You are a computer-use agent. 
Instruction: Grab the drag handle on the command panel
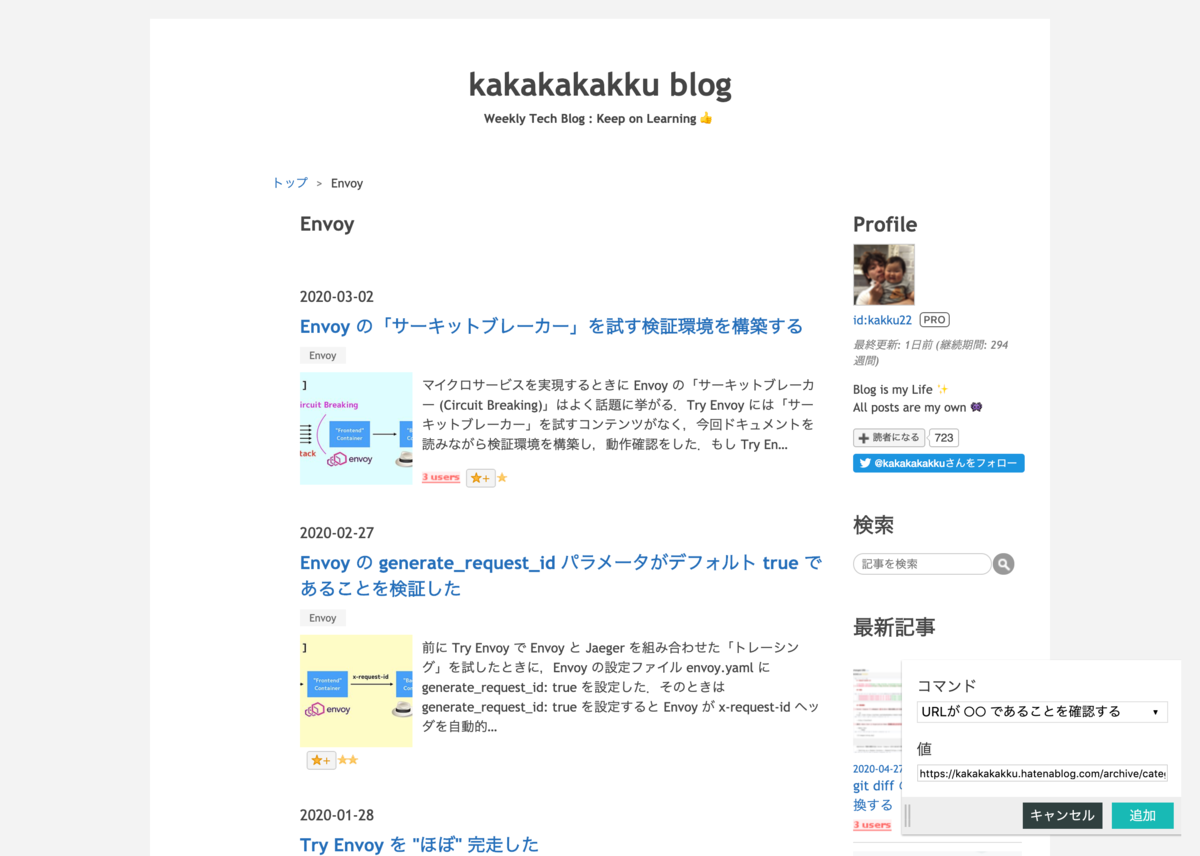click(908, 815)
